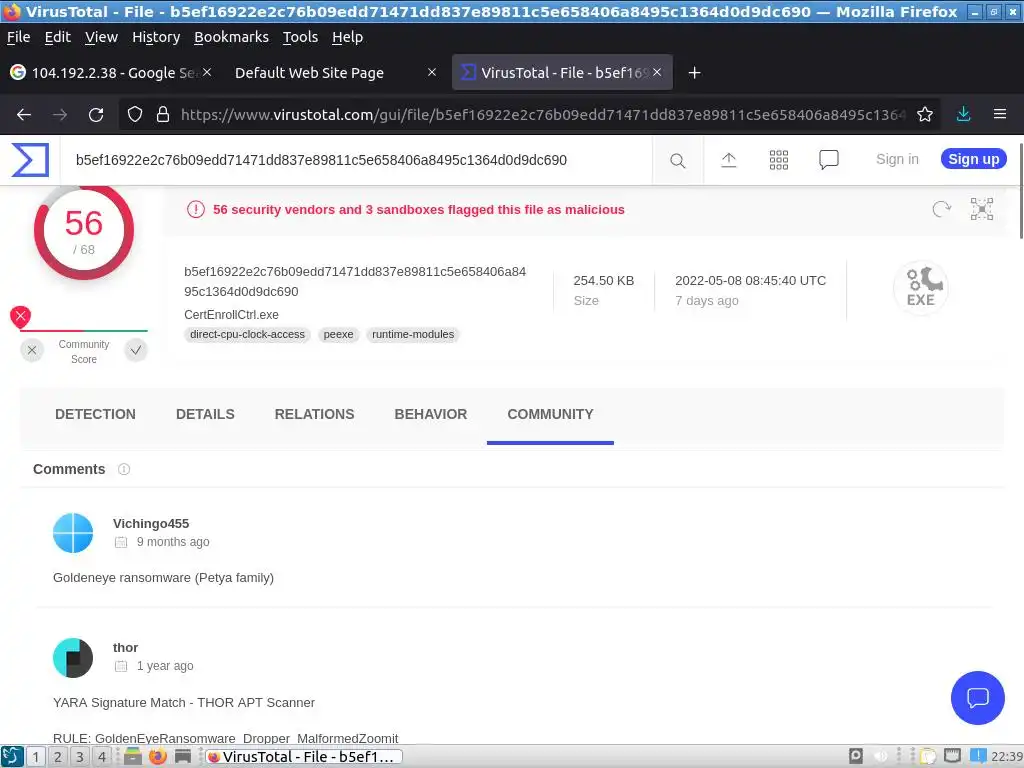The width and height of the screenshot is (1024, 768).
Task: Click the reanalyze refresh icon
Action: click(941, 209)
